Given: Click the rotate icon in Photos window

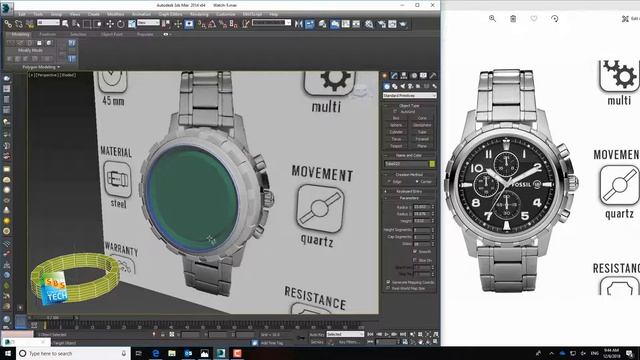Looking at the screenshot, I should [554, 18].
